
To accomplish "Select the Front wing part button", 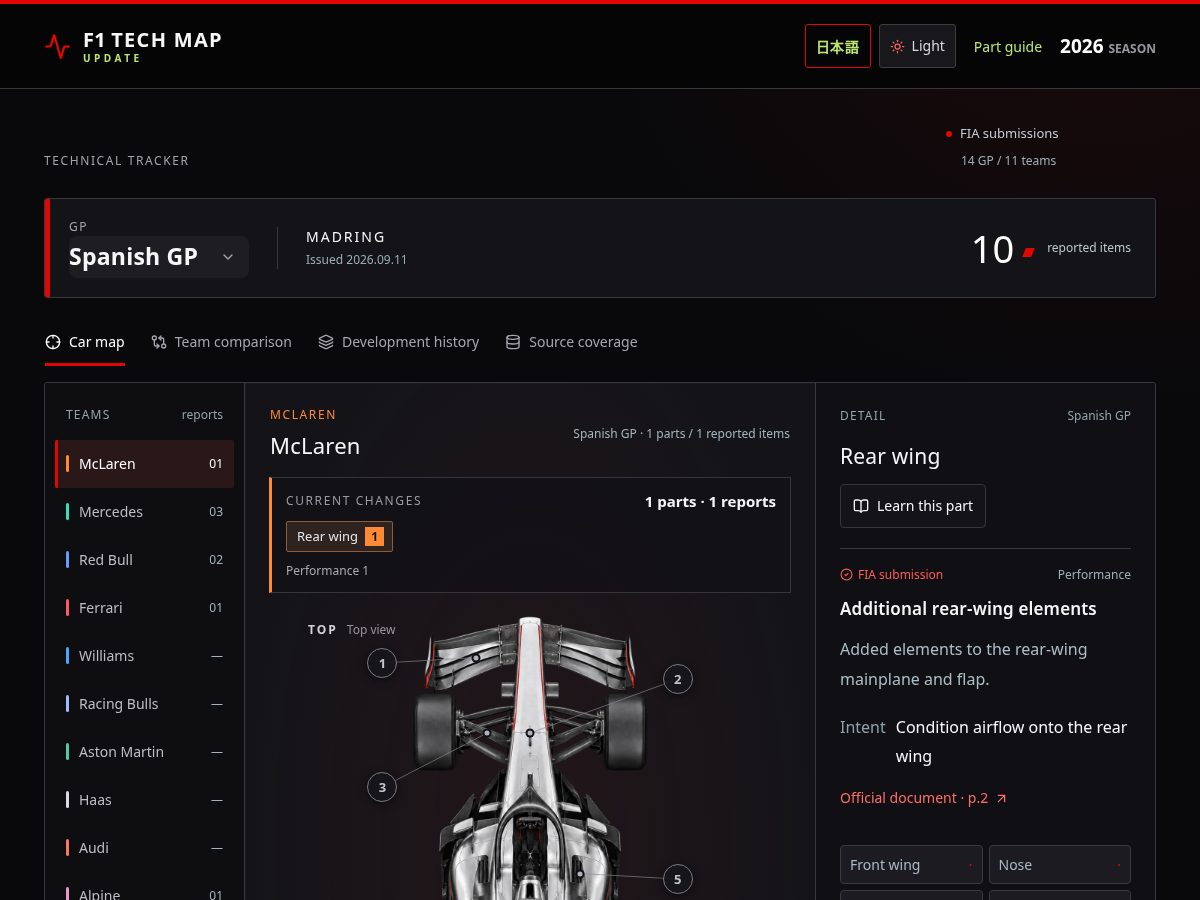I will click(911, 865).
